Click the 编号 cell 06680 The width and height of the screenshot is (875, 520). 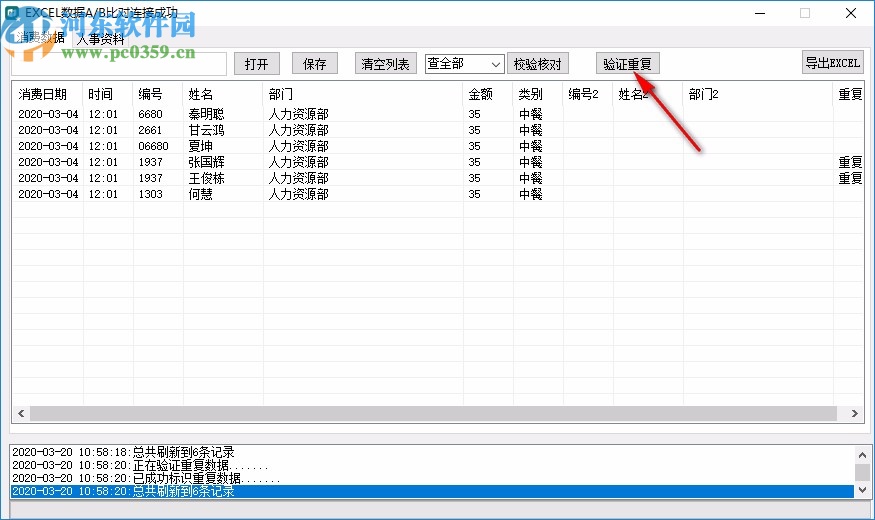(153, 146)
